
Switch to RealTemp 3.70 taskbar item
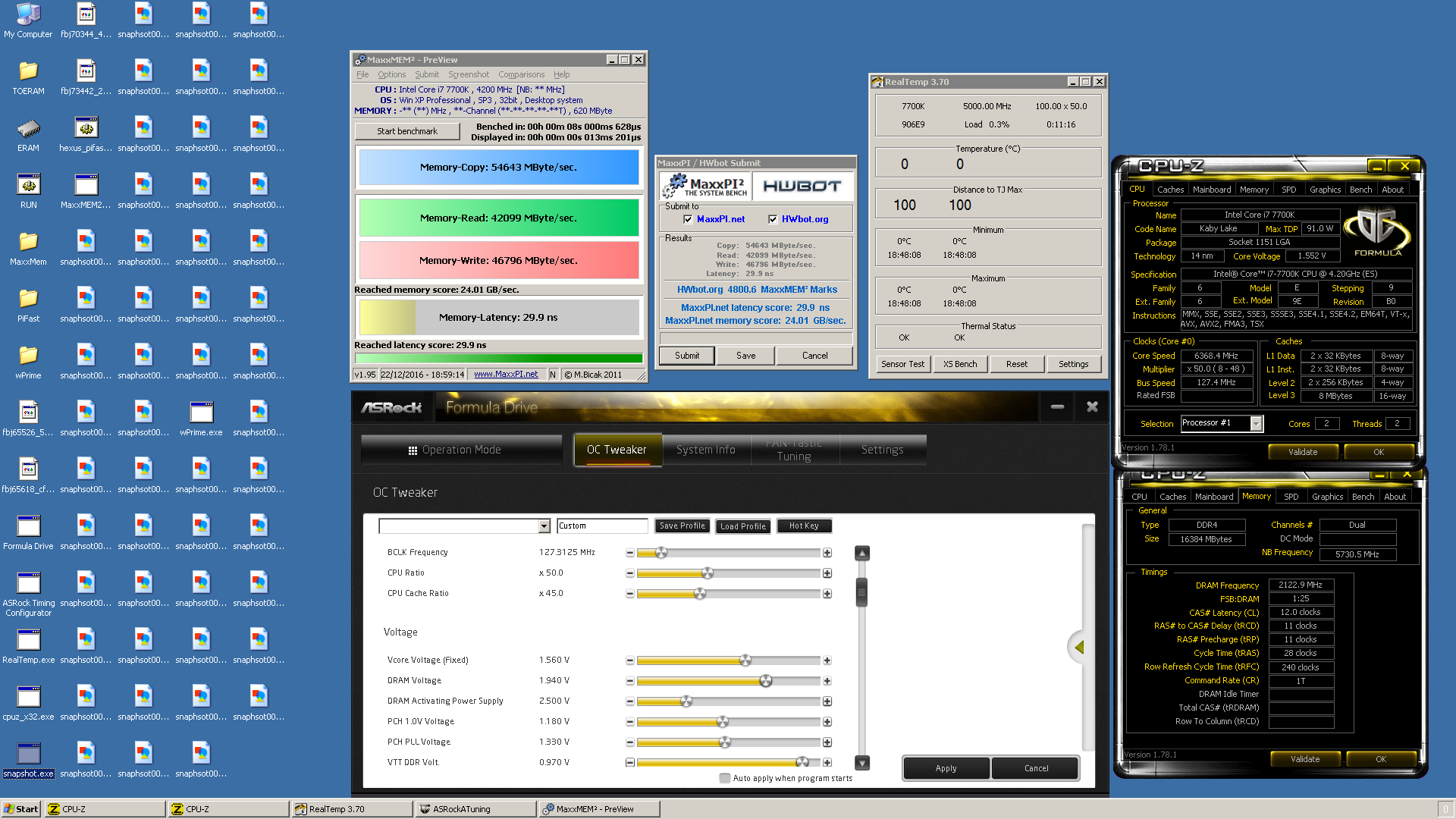tap(351, 809)
